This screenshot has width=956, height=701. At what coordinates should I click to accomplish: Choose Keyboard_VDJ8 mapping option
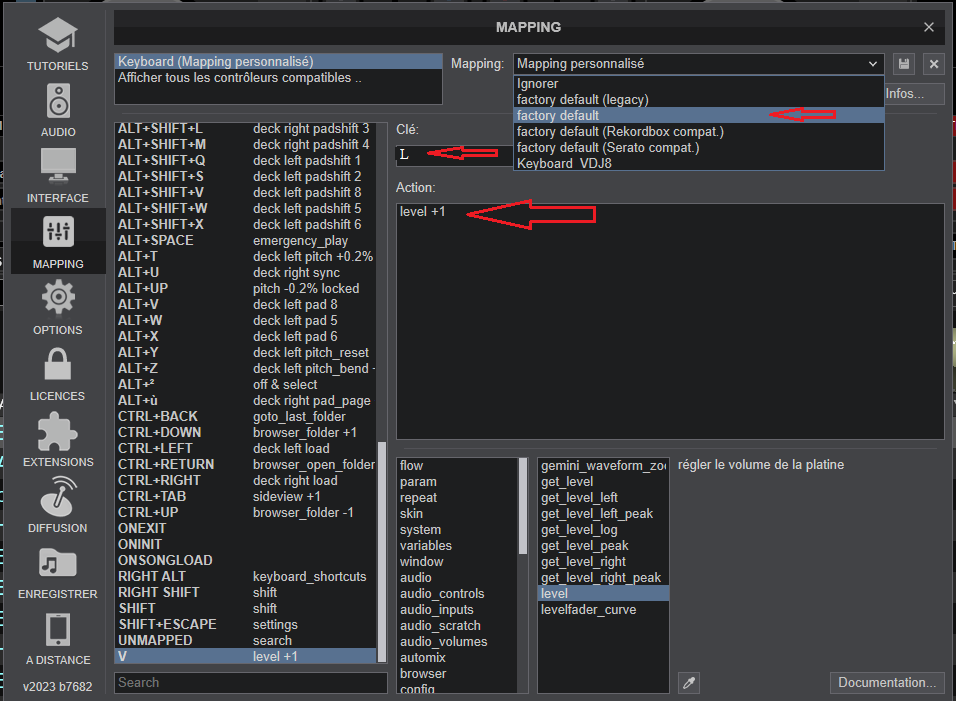(x=699, y=163)
